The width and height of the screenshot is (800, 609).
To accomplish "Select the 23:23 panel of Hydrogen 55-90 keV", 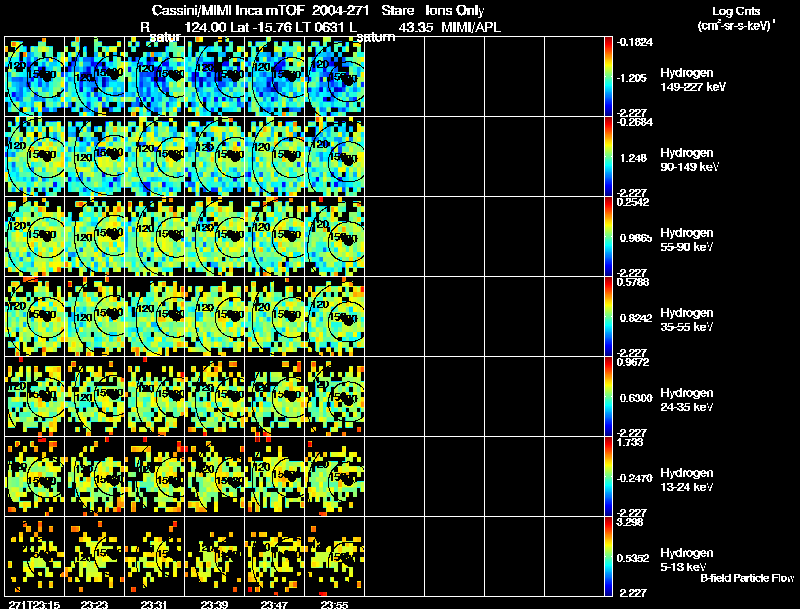I will point(94,237).
